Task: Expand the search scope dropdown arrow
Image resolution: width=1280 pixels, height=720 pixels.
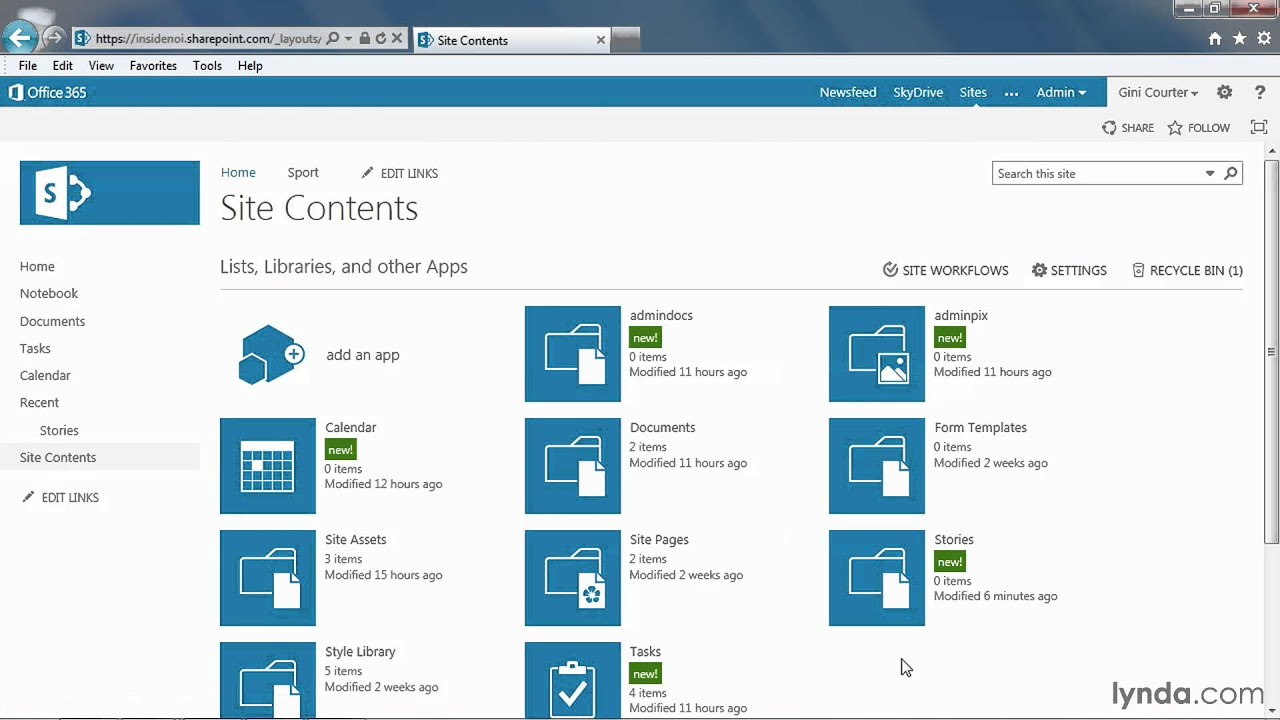Action: (1210, 173)
